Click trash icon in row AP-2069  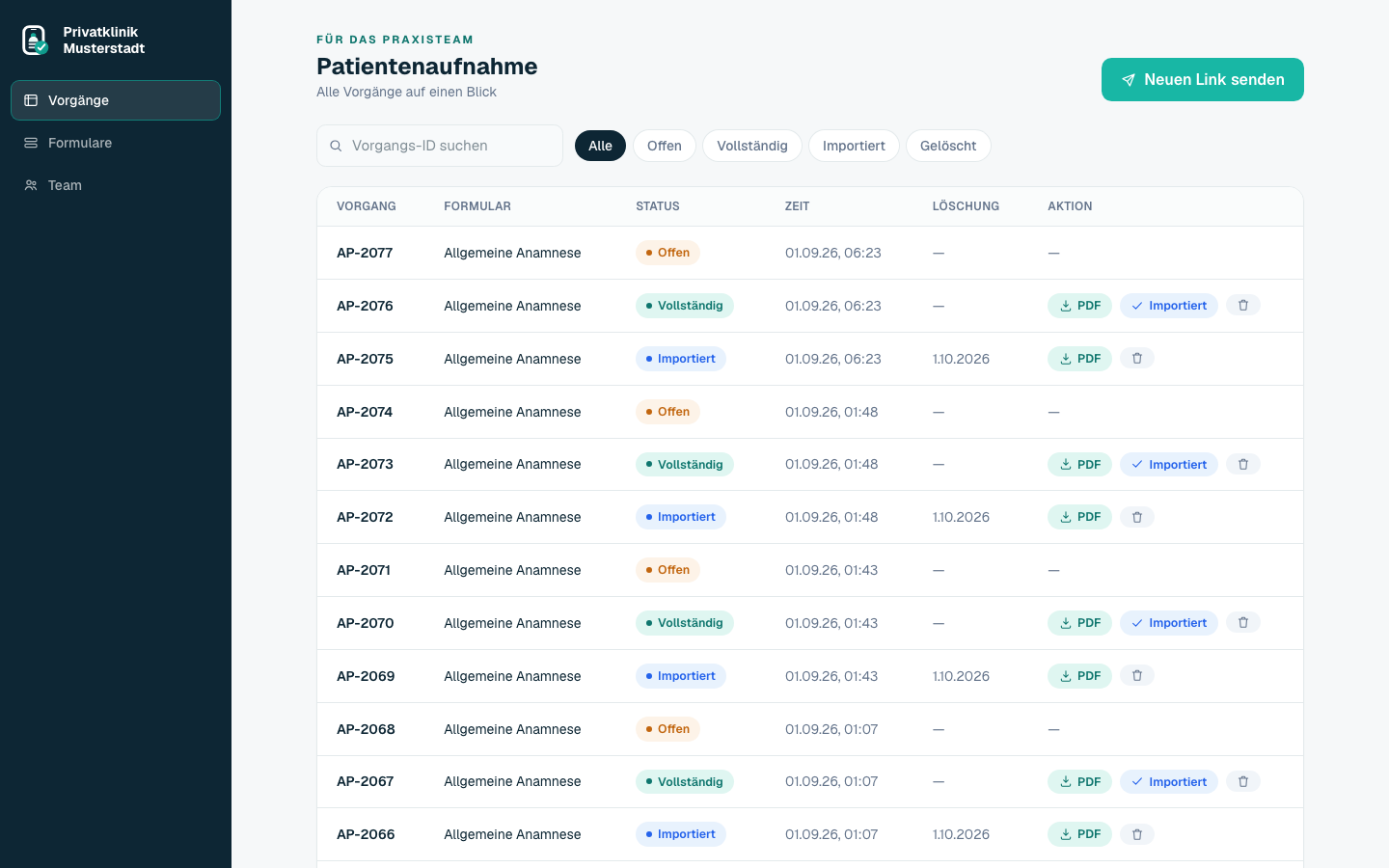1137,676
